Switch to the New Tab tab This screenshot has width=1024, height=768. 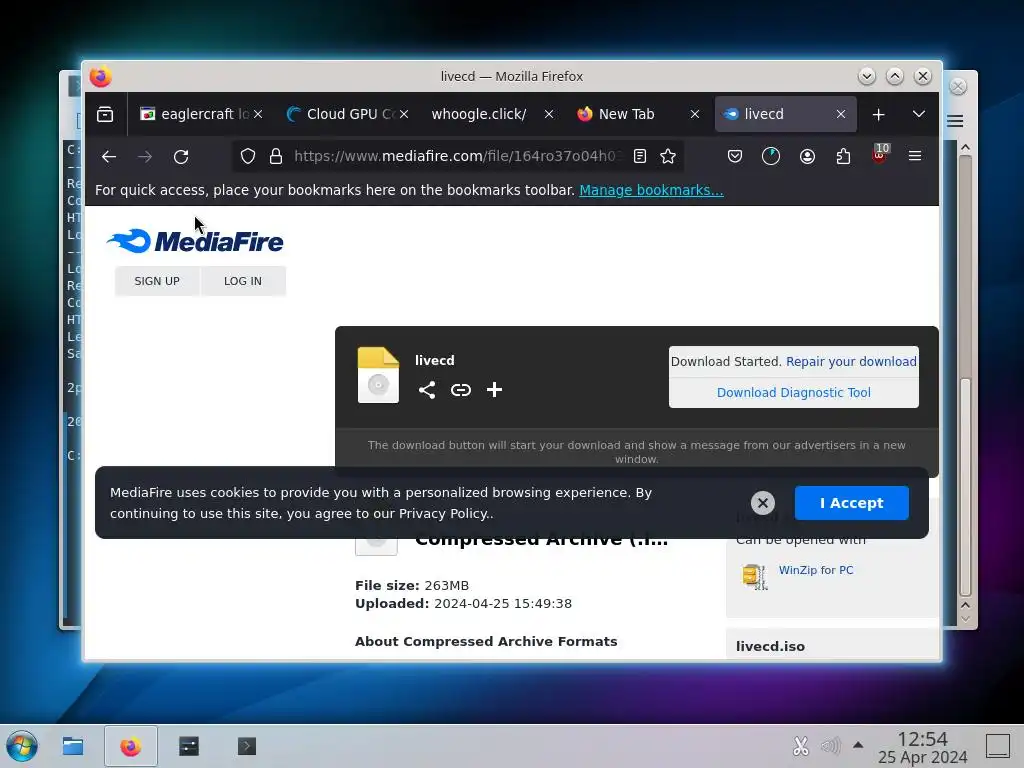point(626,114)
